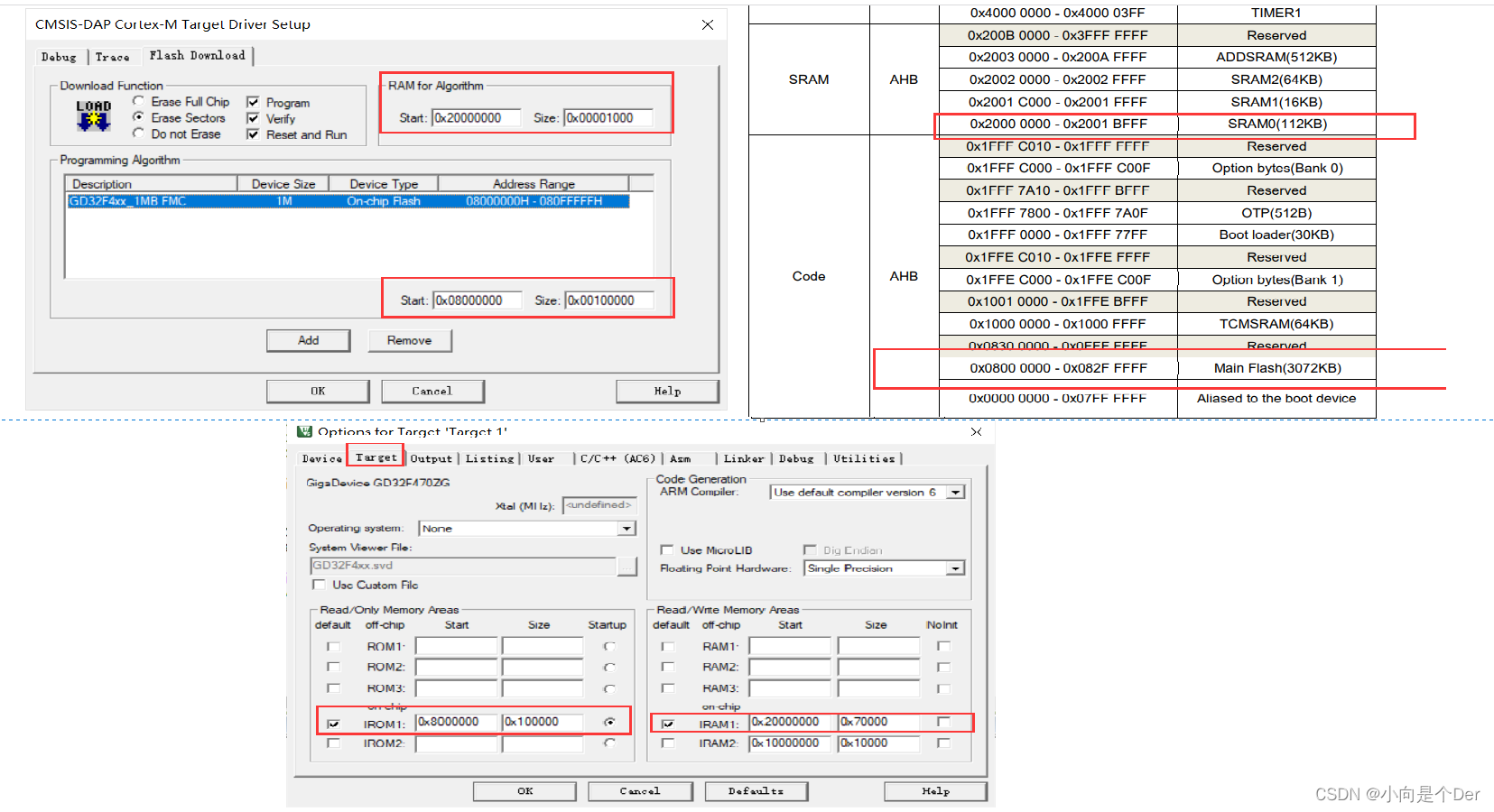This screenshot has width=1494, height=812.
Task: Enable Use MicroLIB checkbox
Action: (667, 549)
